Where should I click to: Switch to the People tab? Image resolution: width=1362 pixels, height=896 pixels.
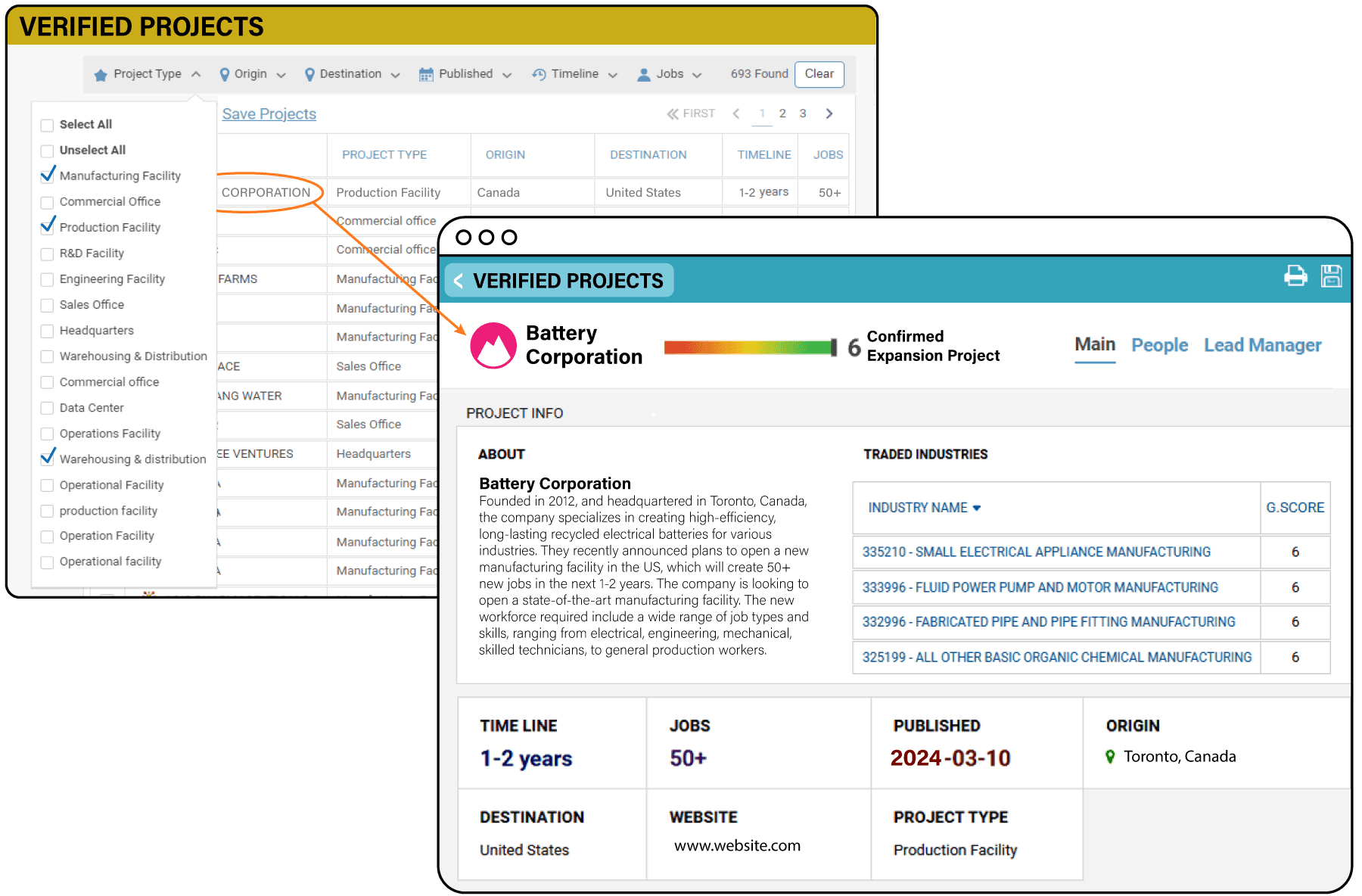click(1159, 345)
